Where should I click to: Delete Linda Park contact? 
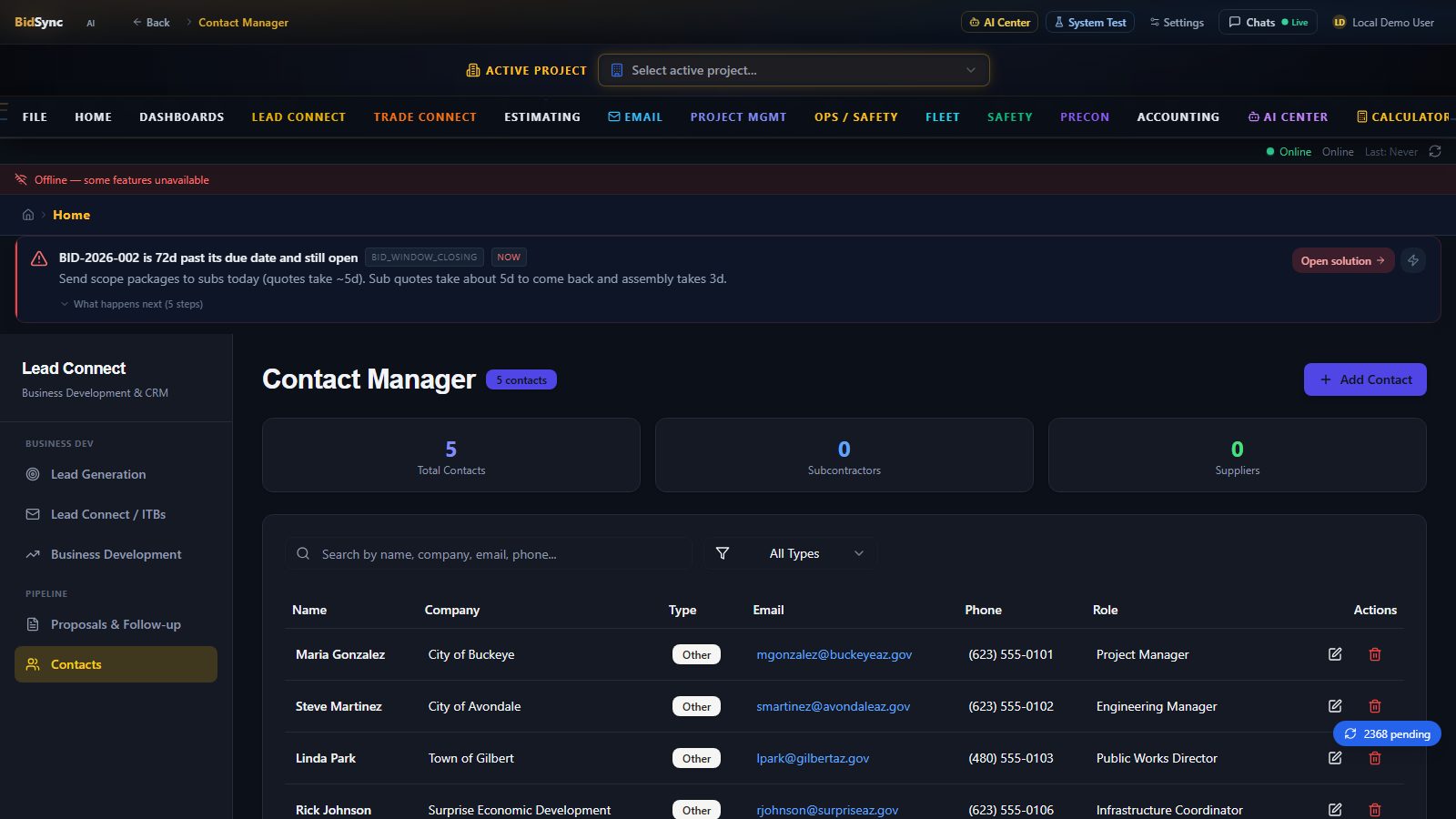pyautogui.click(x=1375, y=758)
